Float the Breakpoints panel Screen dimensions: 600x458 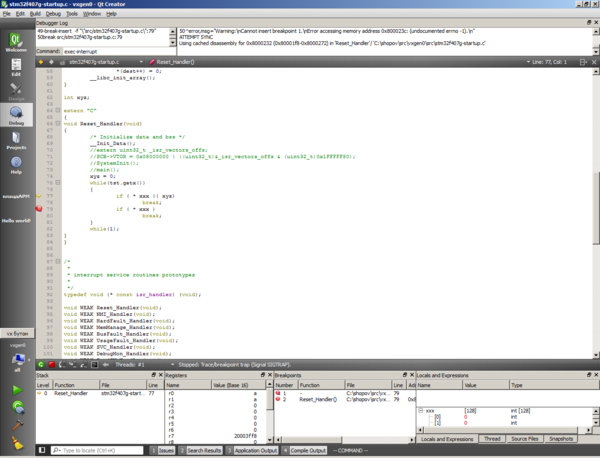pyautogui.click(x=405, y=375)
